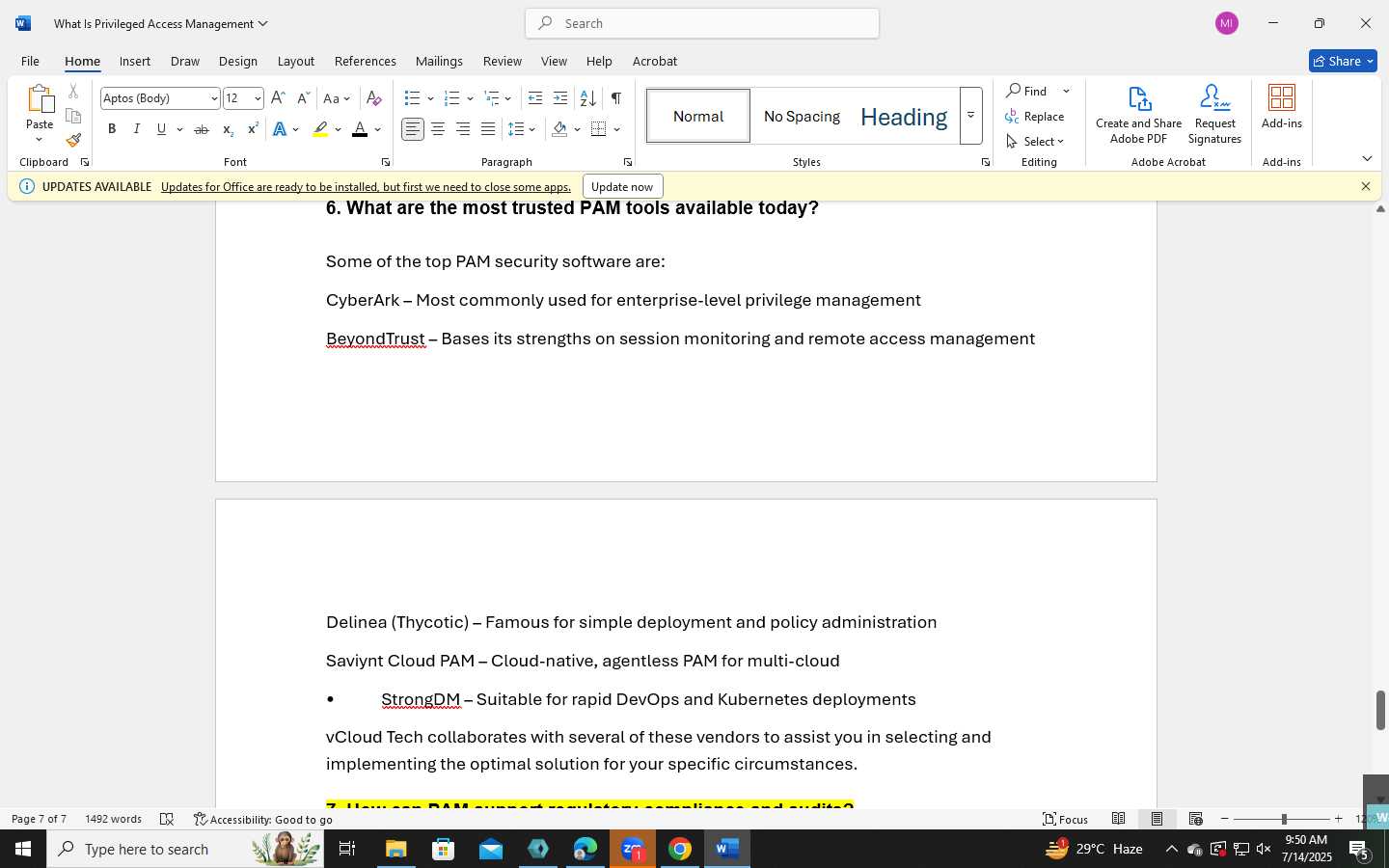Click the vertical scrollbar thumb
1389x868 pixels.
(x=1380, y=711)
